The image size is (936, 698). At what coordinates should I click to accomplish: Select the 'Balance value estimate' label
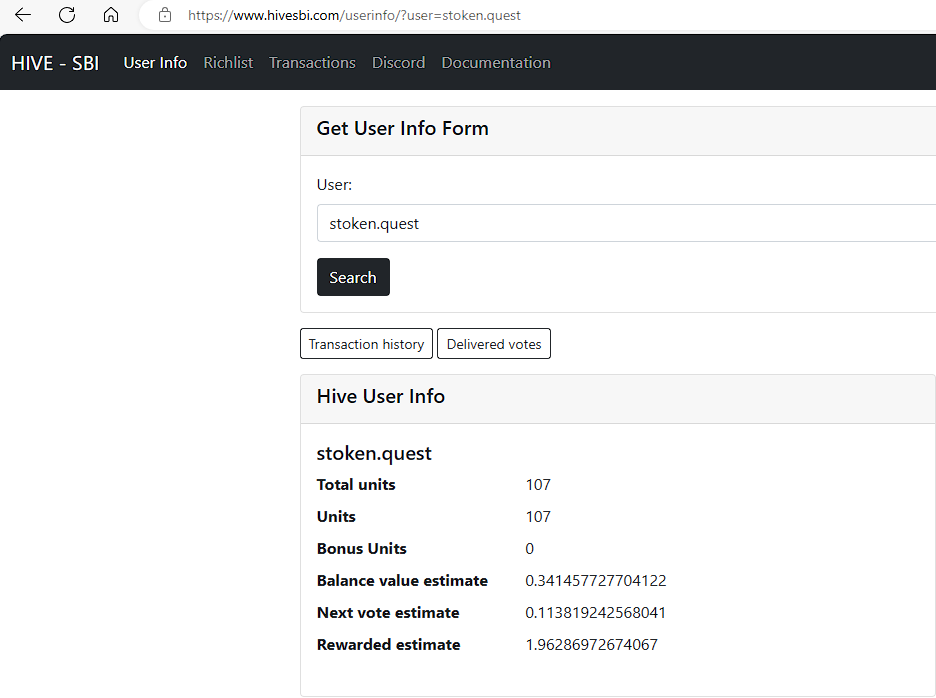click(402, 581)
